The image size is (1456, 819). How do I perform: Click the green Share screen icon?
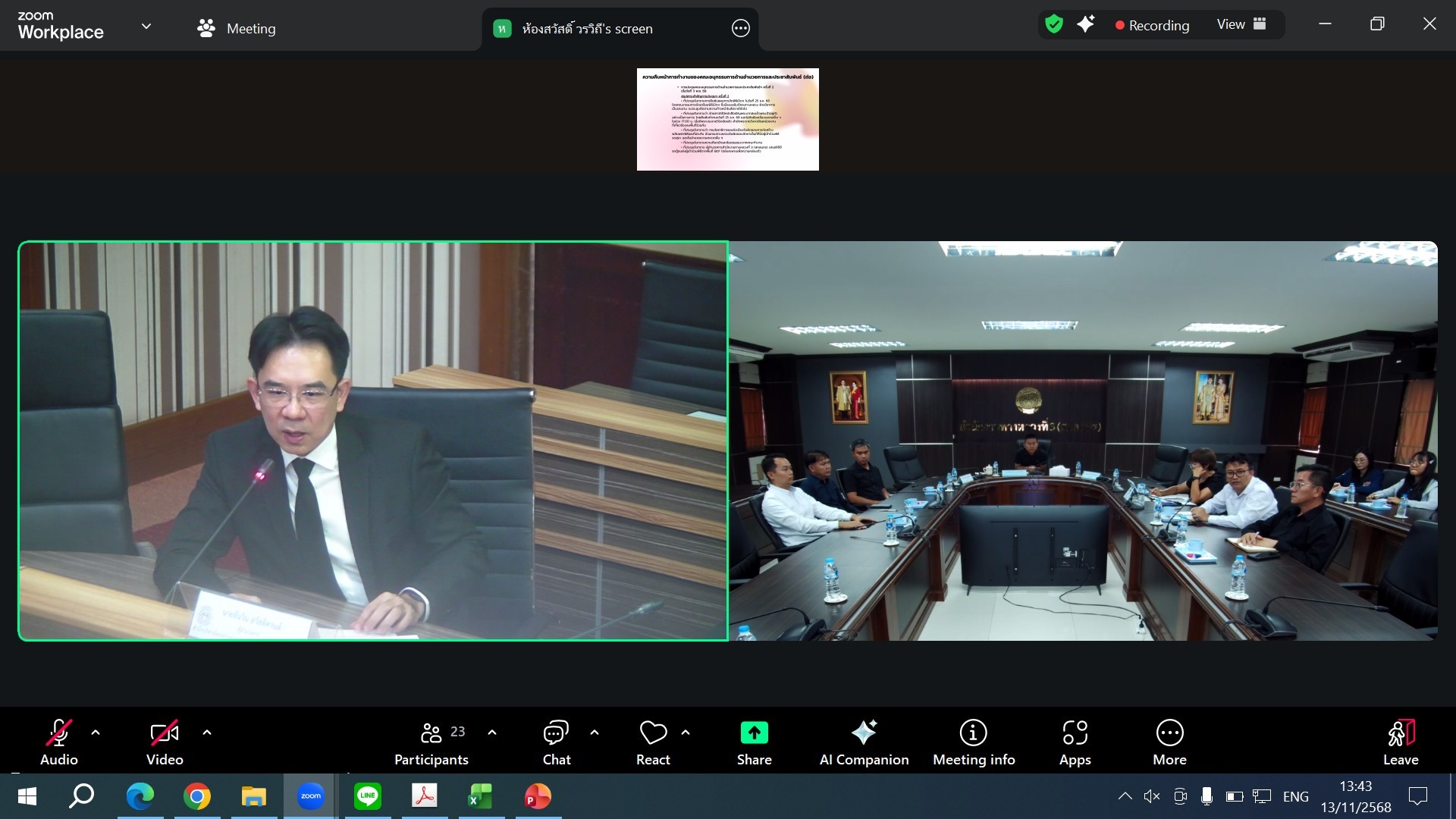[x=754, y=733]
